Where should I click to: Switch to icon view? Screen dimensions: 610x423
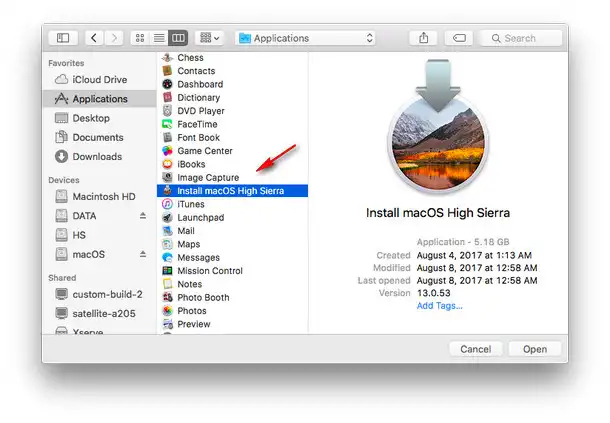click(x=140, y=38)
